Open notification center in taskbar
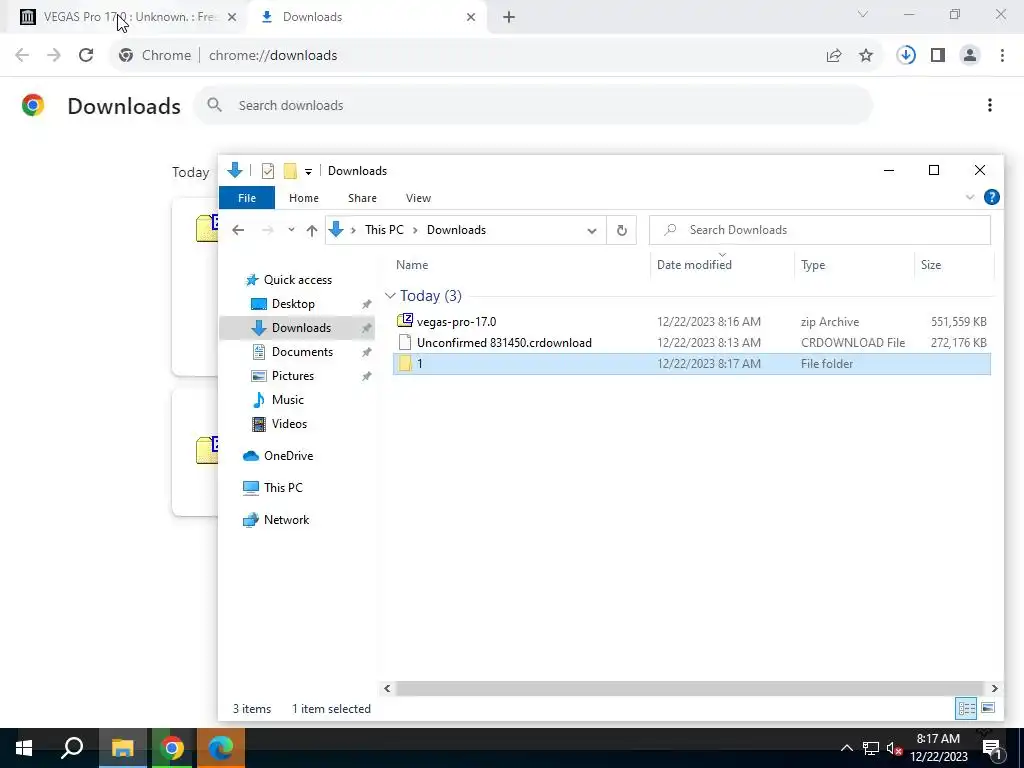Image resolution: width=1024 pixels, height=768 pixels. [993, 748]
